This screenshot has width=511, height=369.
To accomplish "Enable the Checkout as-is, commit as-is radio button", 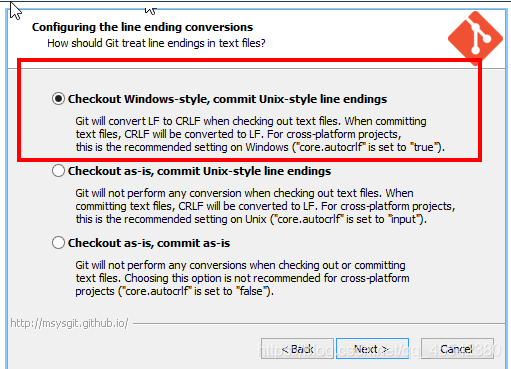I will tap(58, 243).
